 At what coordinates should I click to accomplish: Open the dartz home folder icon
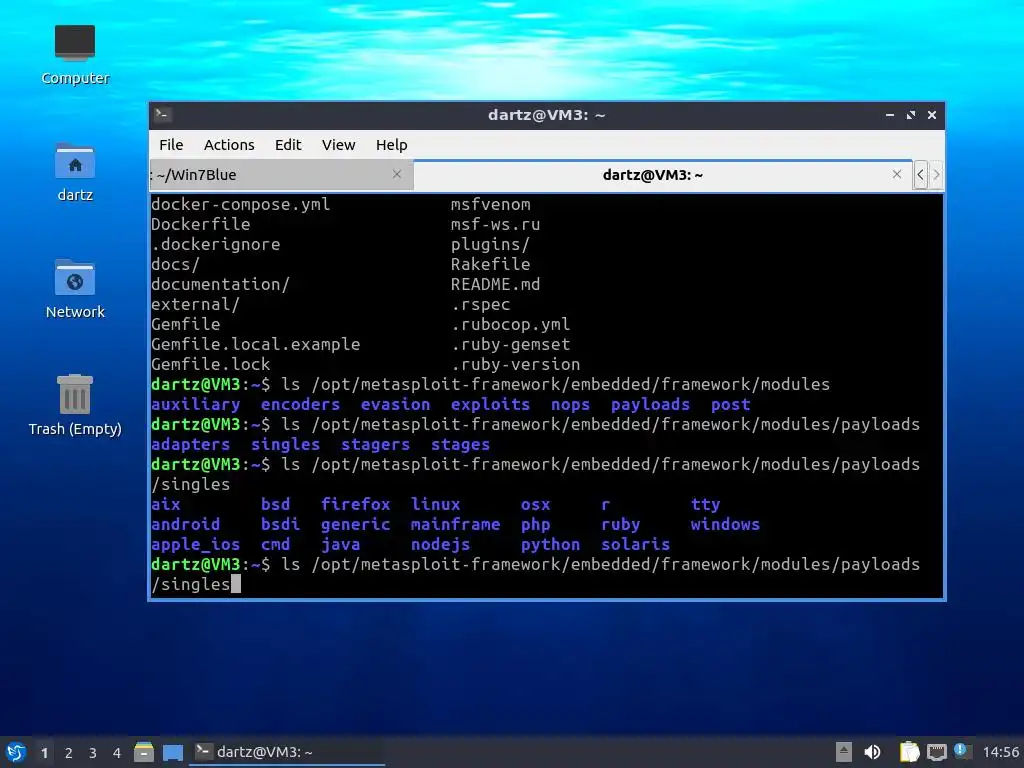click(74, 172)
